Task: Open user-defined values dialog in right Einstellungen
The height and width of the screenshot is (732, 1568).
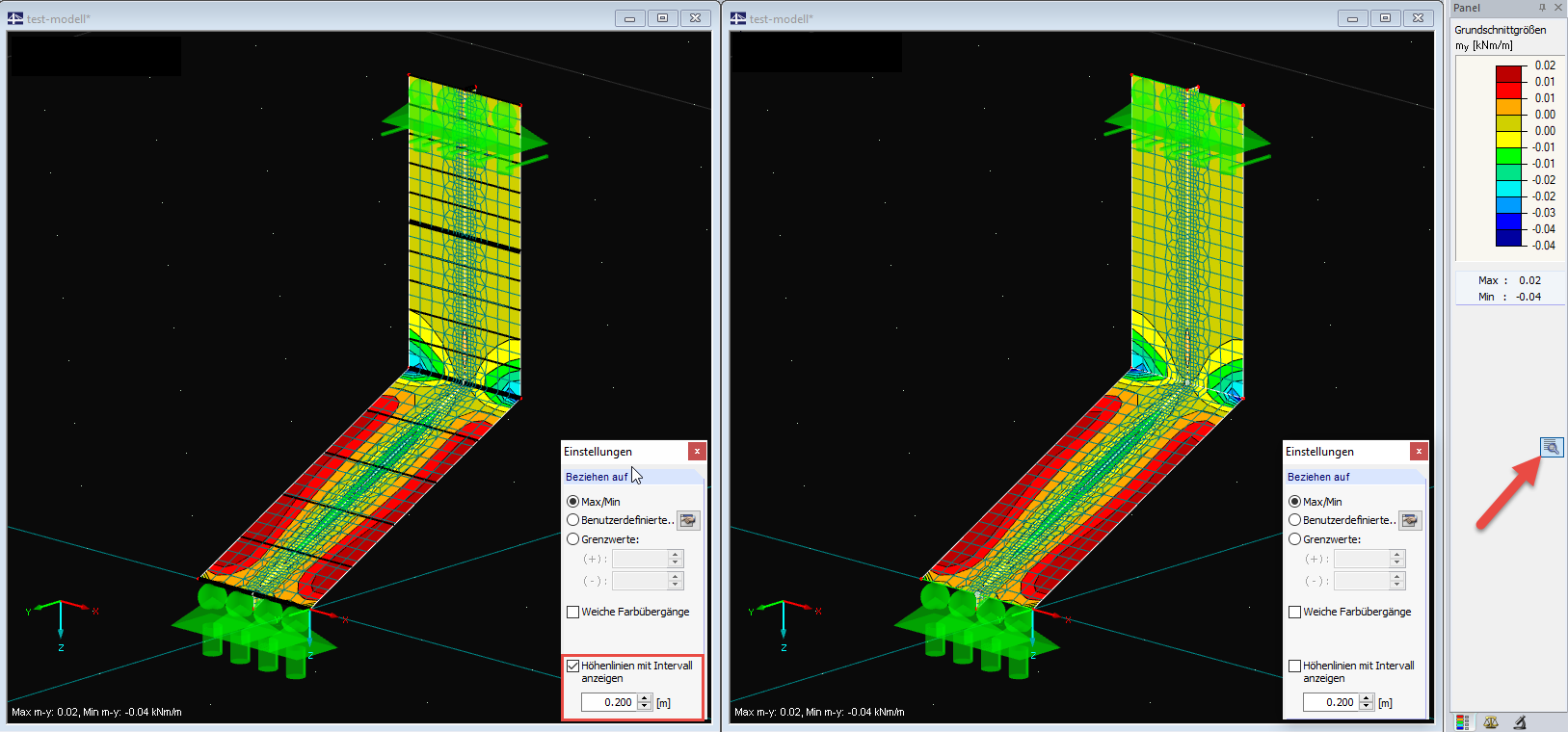Action: [1410, 520]
